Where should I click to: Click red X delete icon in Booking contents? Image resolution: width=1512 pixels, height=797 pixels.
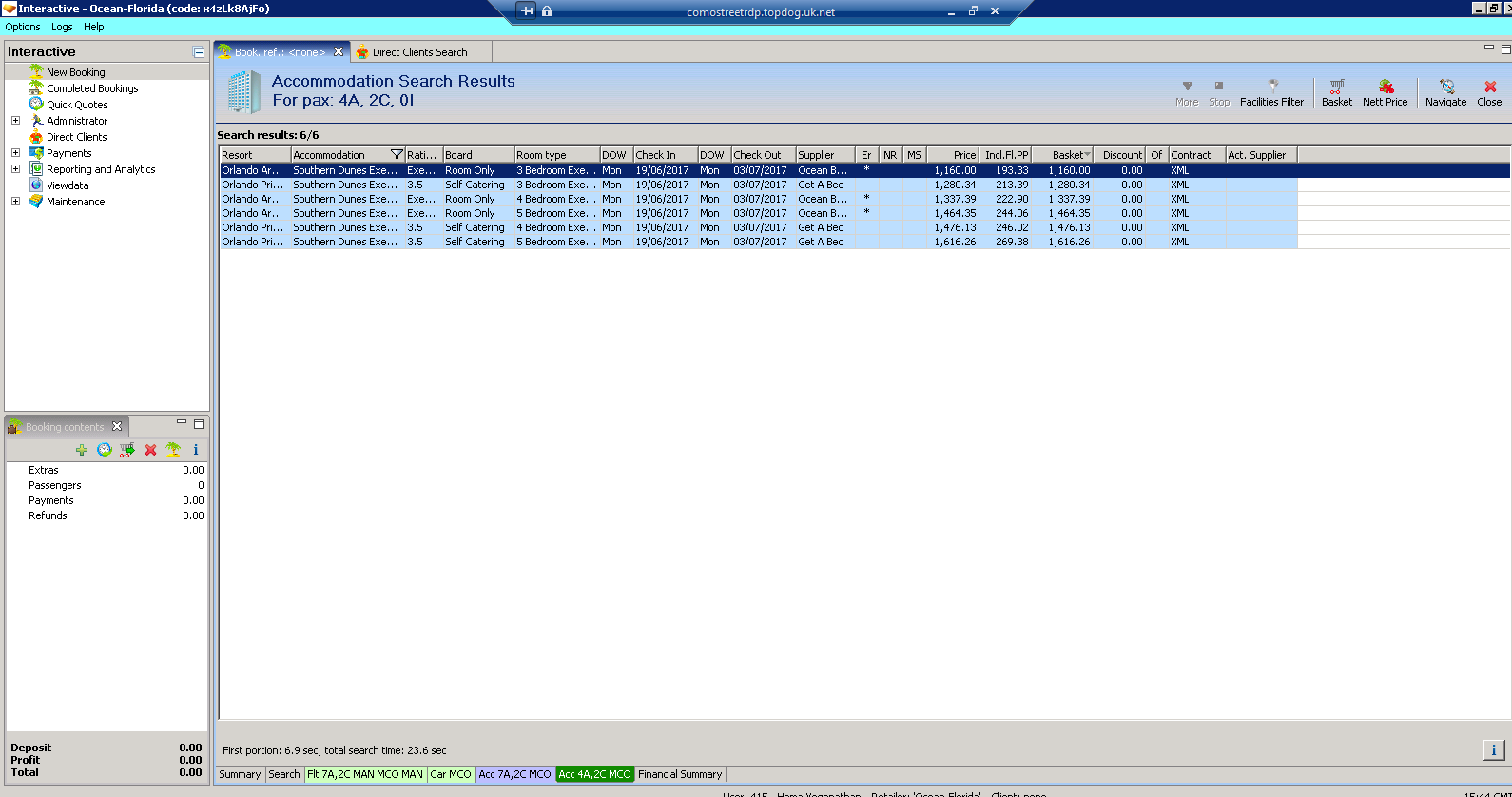pos(150,450)
